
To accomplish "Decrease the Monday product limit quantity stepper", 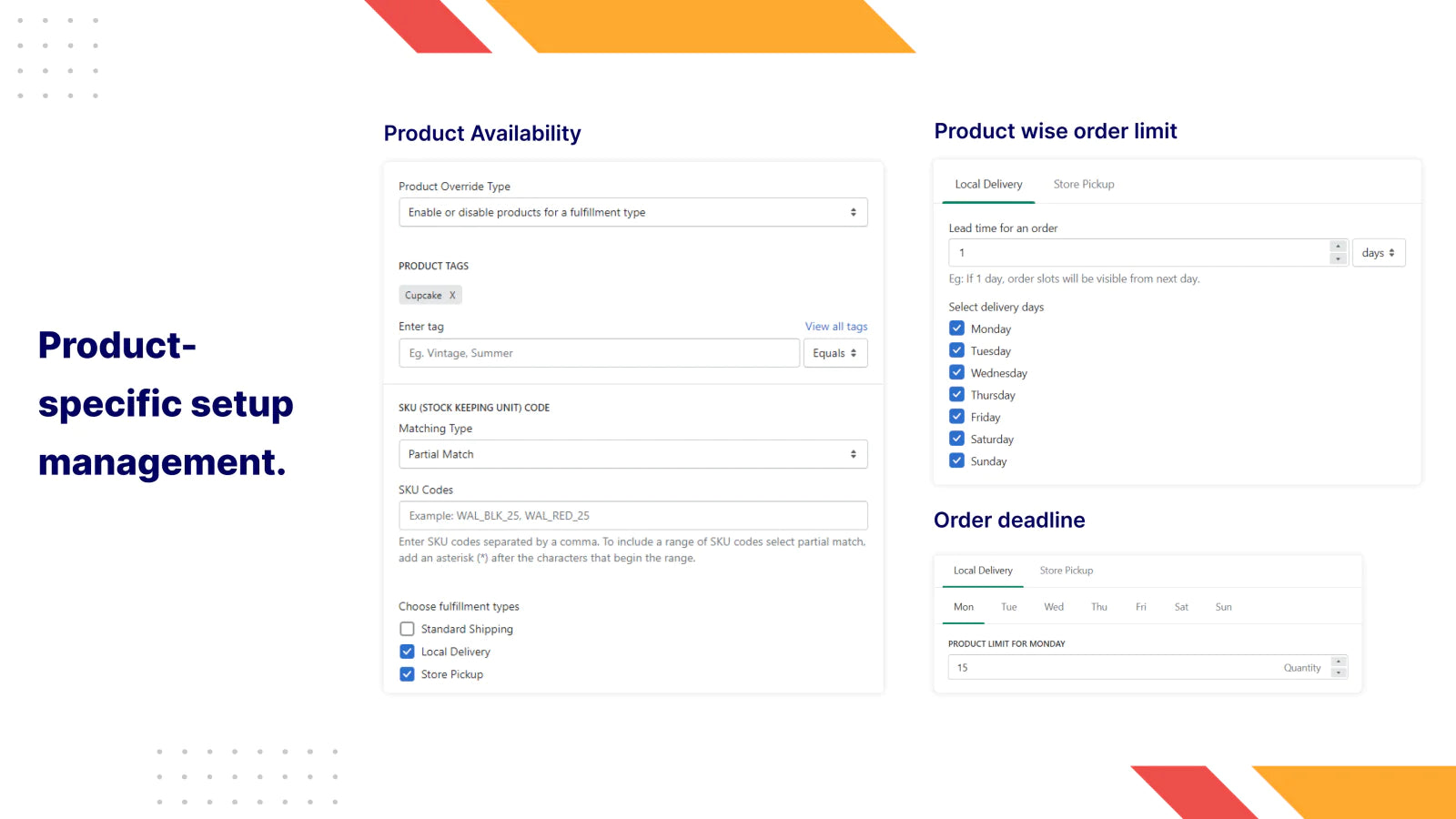I will (x=1339, y=672).
